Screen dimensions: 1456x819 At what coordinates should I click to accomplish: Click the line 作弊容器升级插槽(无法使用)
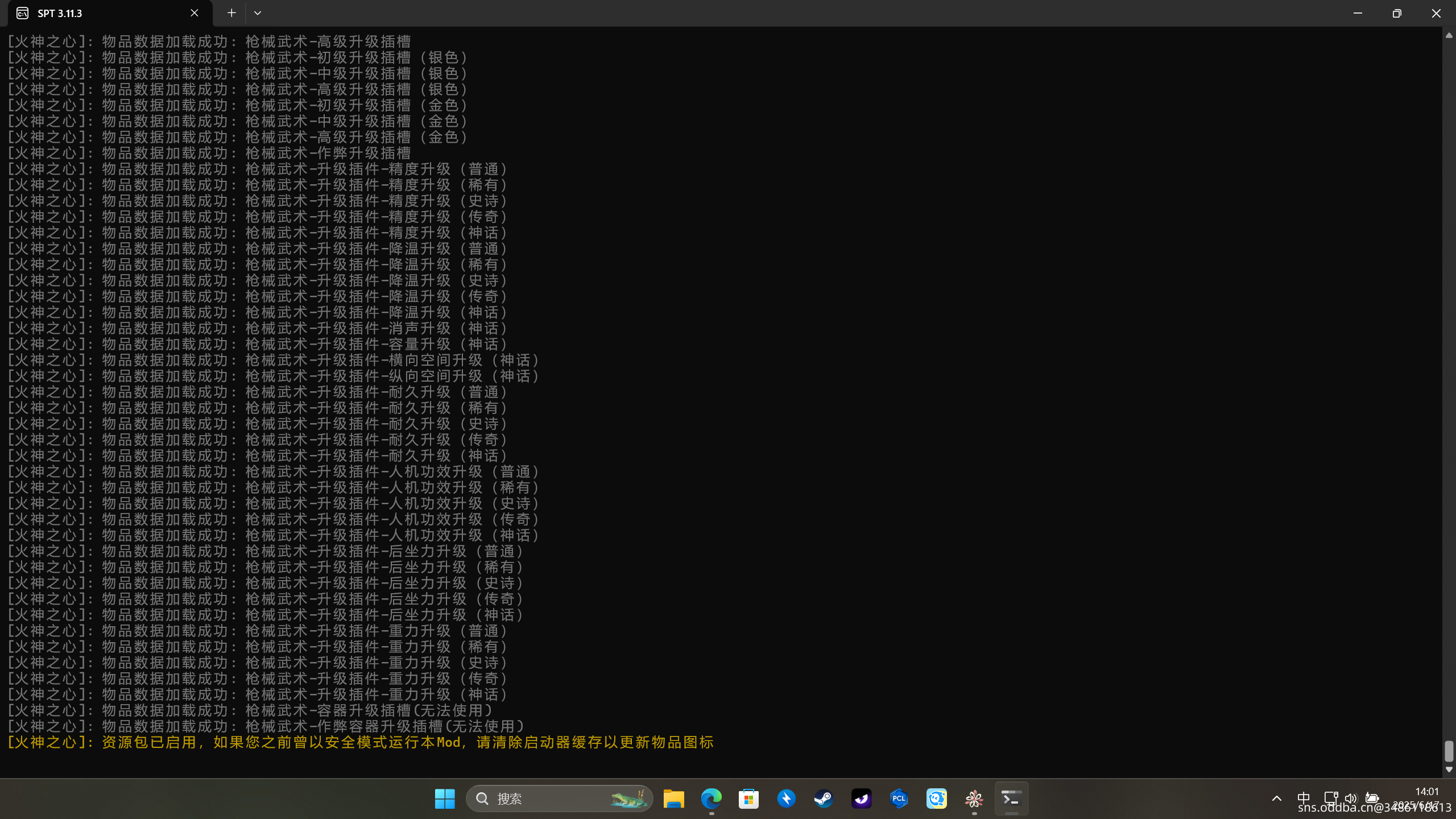(266, 726)
